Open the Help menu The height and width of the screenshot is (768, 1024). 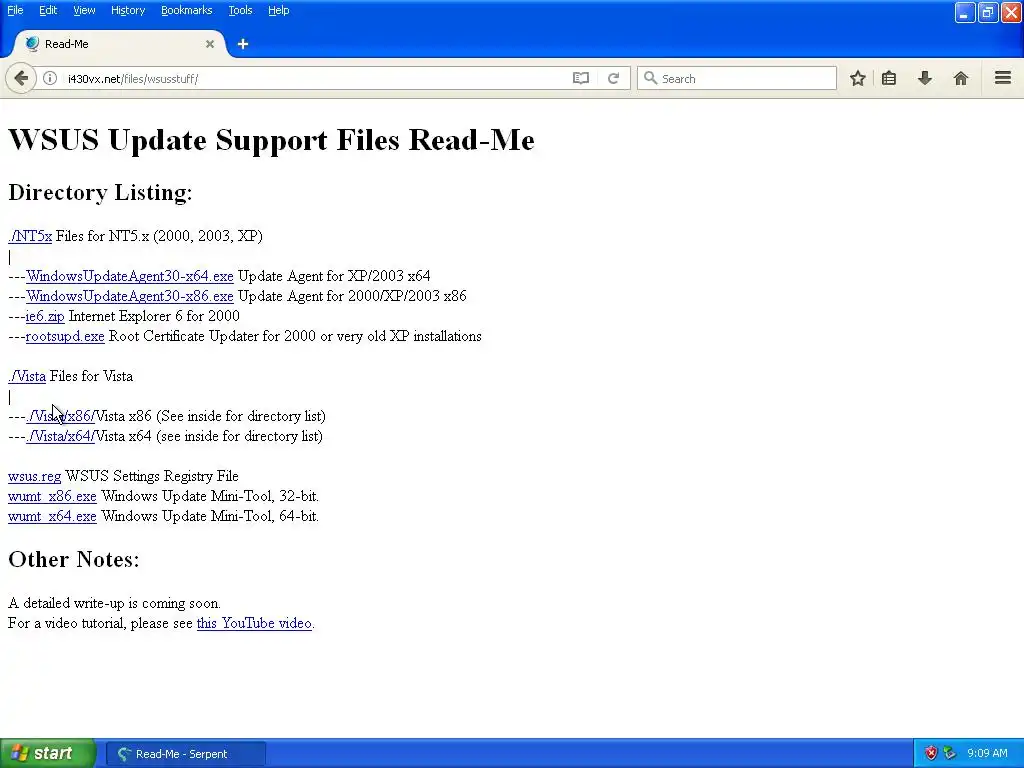pos(279,10)
